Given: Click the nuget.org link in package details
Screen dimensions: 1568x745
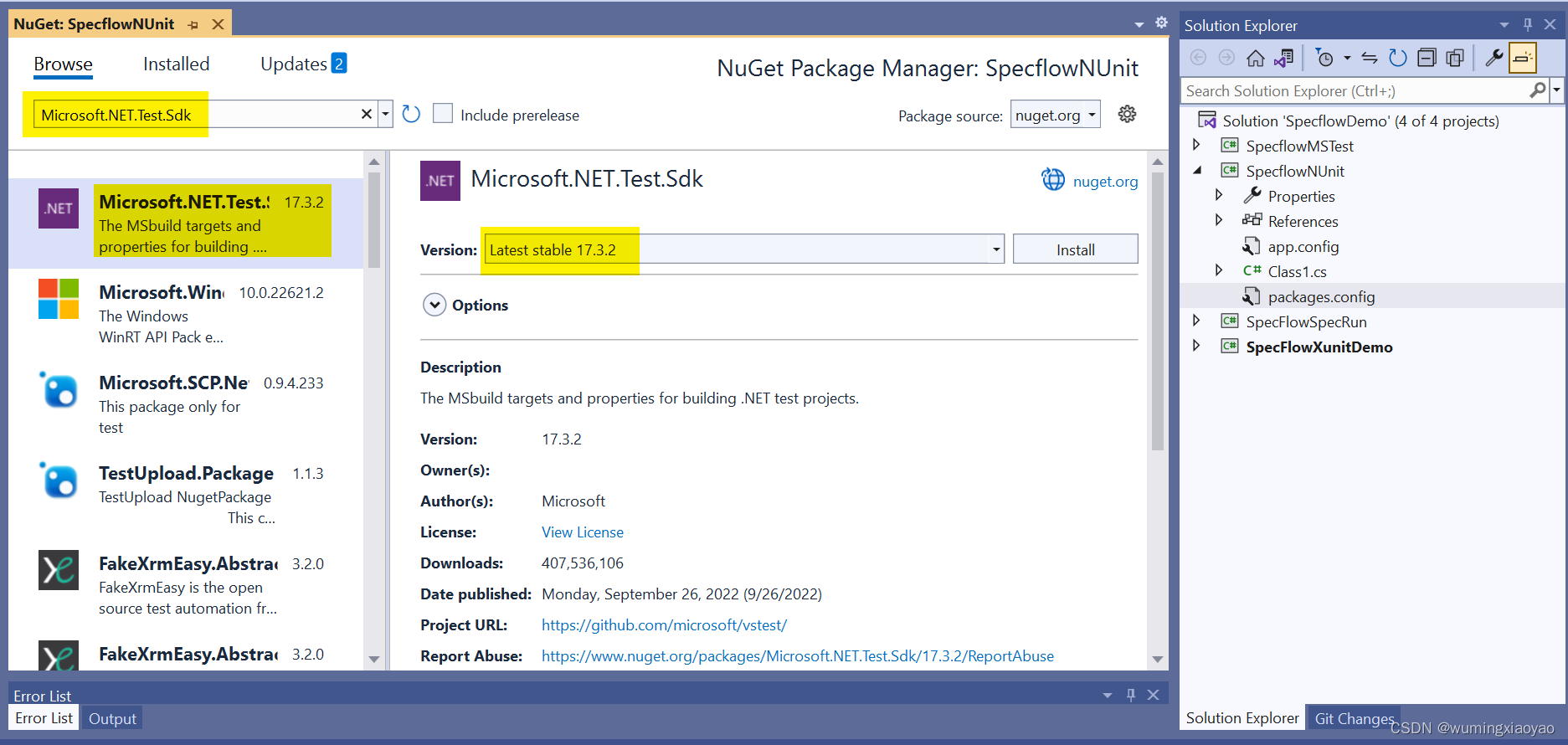Looking at the screenshot, I should [x=1105, y=182].
